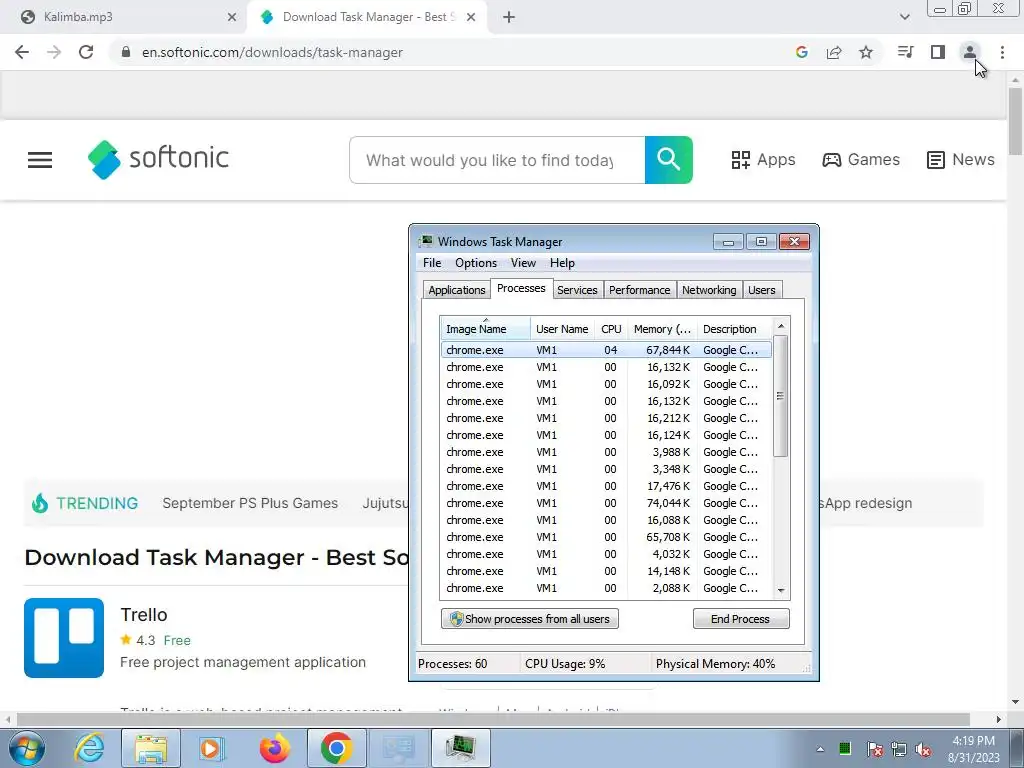Sort processes by Image Name column
This screenshot has width=1024, height=768.
(485, 329)
